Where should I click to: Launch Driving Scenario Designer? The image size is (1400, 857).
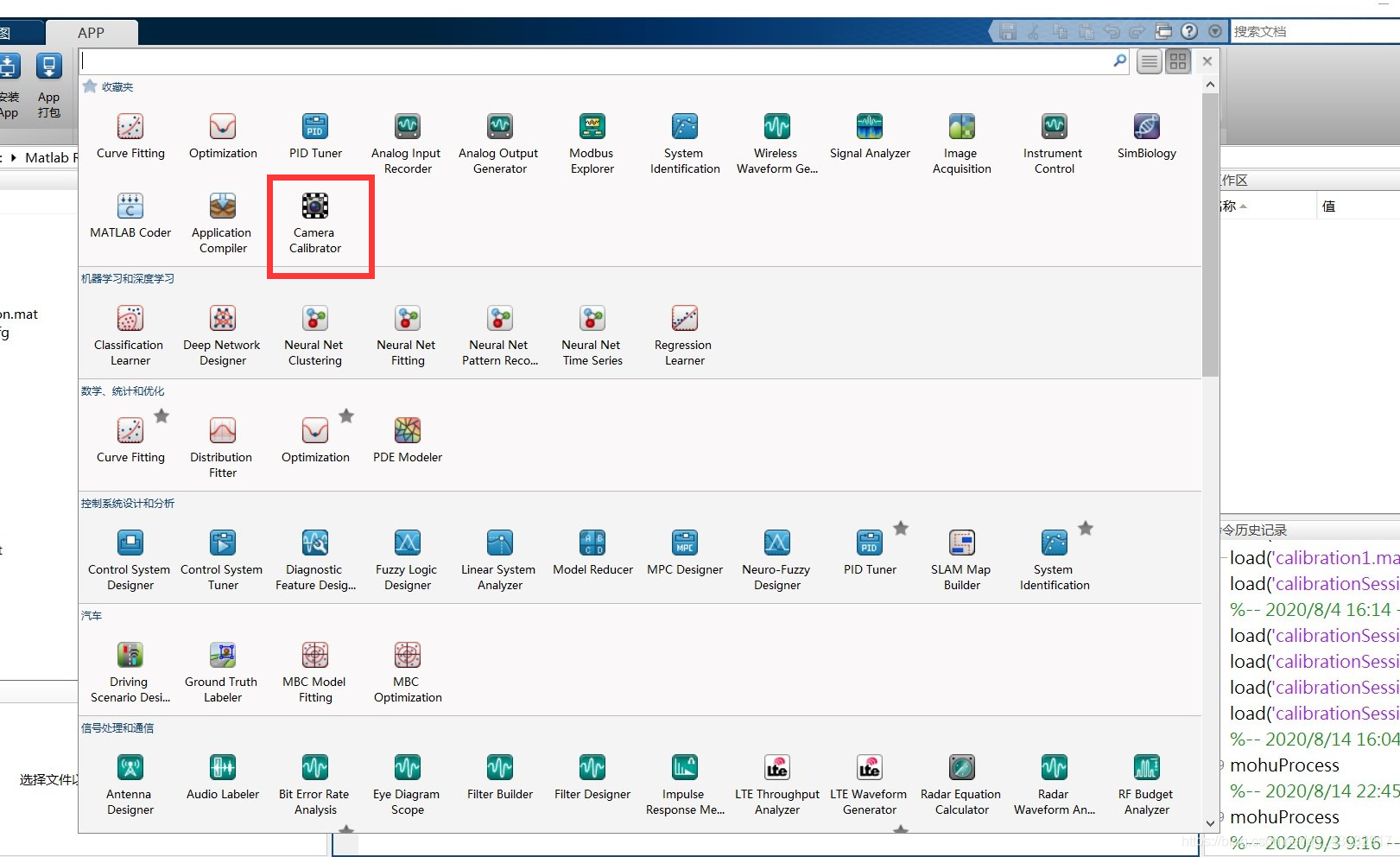130,672
